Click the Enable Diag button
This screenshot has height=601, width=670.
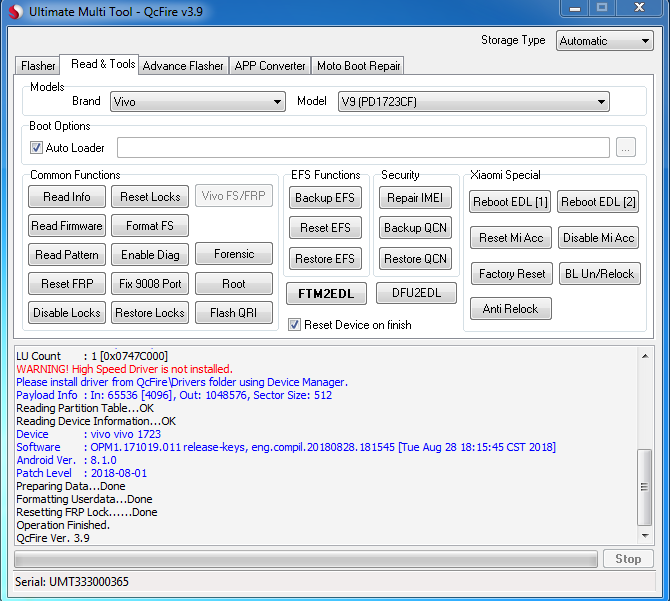(150, 255)
